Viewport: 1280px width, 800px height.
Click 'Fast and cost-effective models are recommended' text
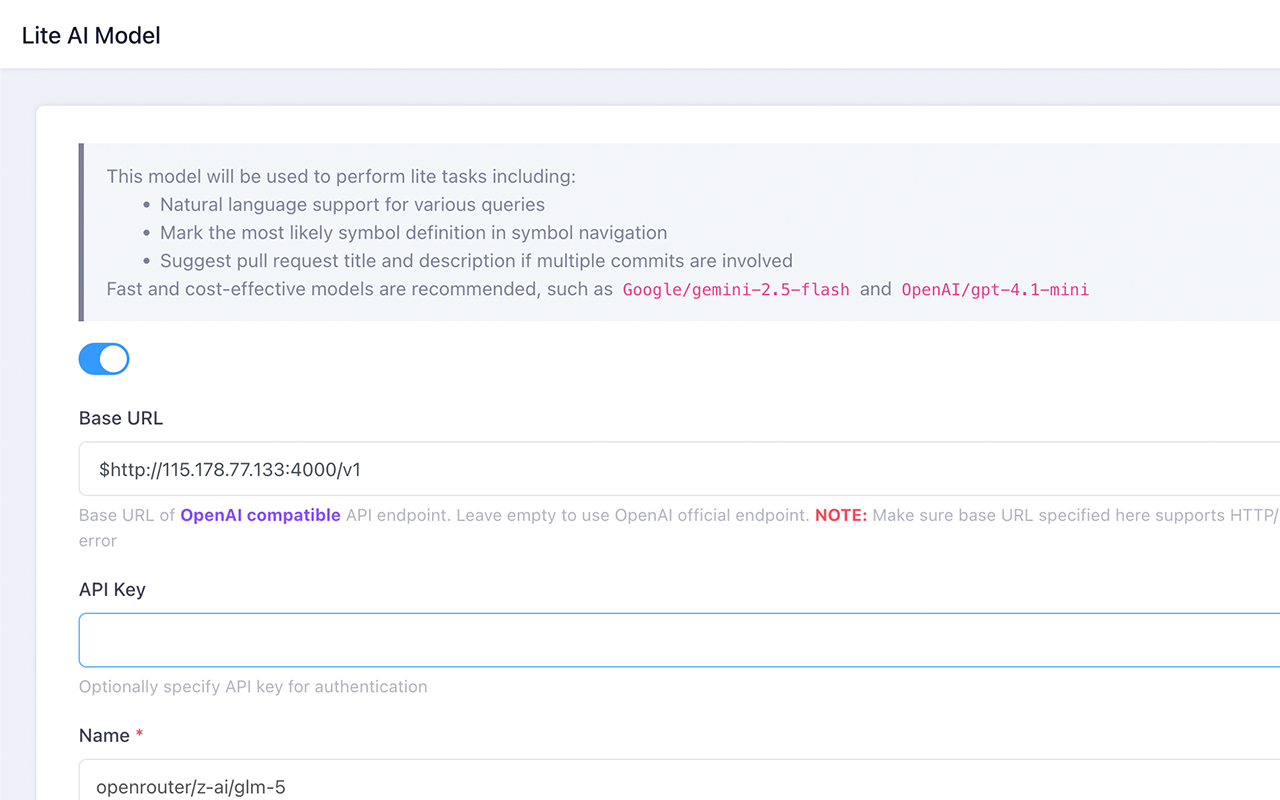click(x=360, y=289)
